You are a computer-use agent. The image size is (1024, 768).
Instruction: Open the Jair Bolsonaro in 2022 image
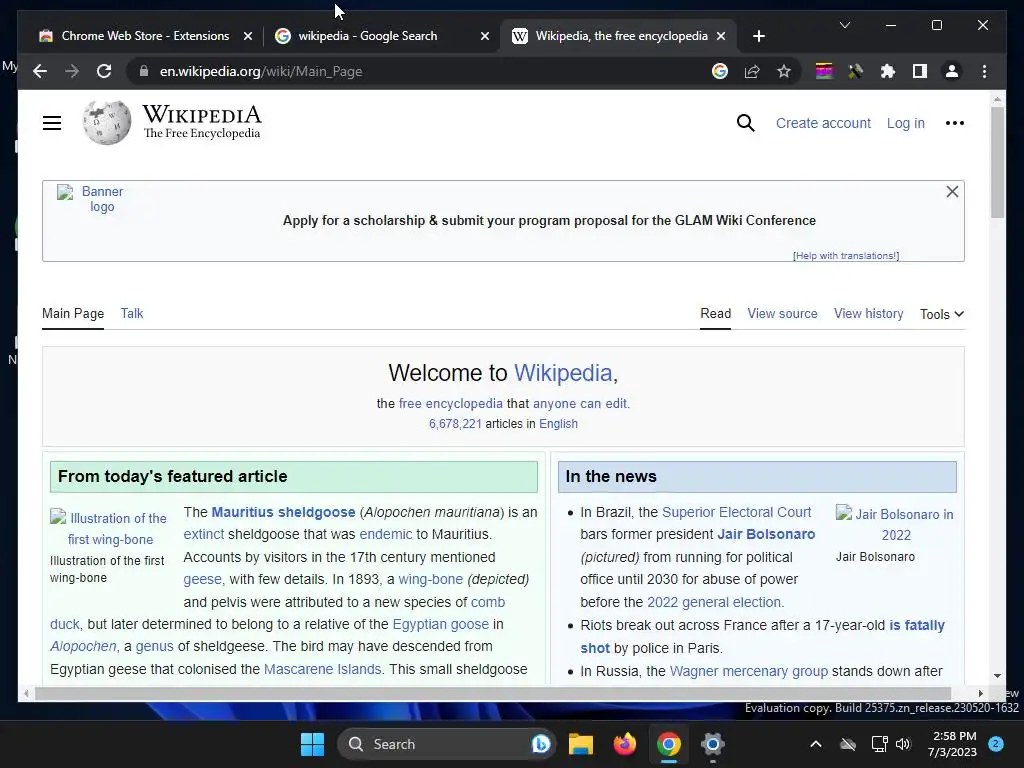(895, 524)
